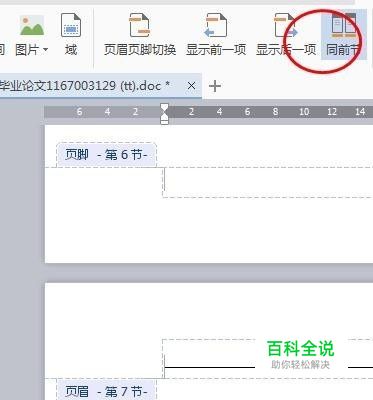Click the 页脚 - 第 6 节- label
Viewport: 373px width, 400px height.
(106, 155)
